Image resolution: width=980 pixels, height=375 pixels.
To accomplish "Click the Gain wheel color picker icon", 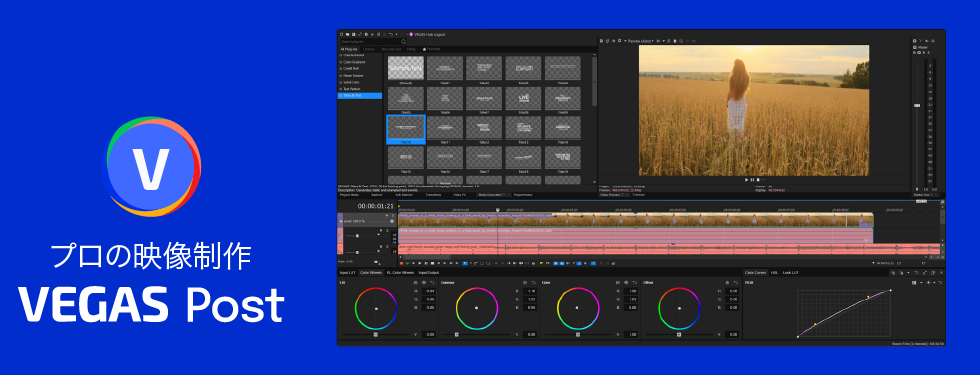I will [x=626, y=282].
